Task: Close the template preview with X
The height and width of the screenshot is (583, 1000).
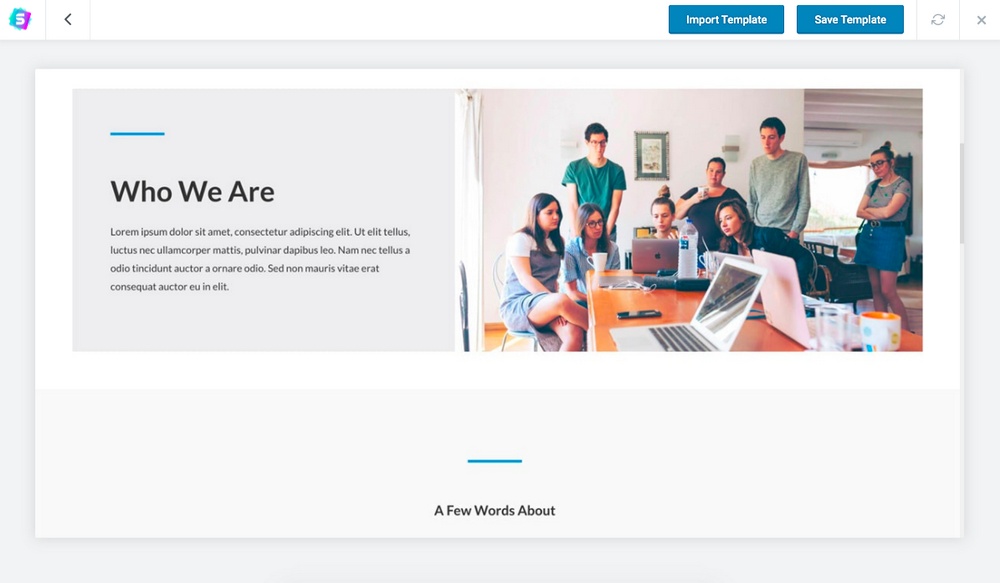Action: point(982,20)
